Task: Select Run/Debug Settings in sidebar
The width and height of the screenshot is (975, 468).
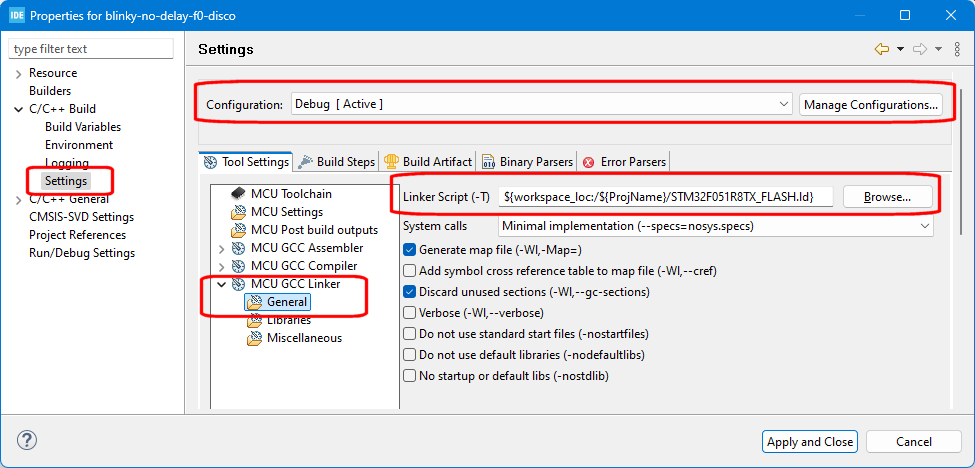Action: point(82,253)
